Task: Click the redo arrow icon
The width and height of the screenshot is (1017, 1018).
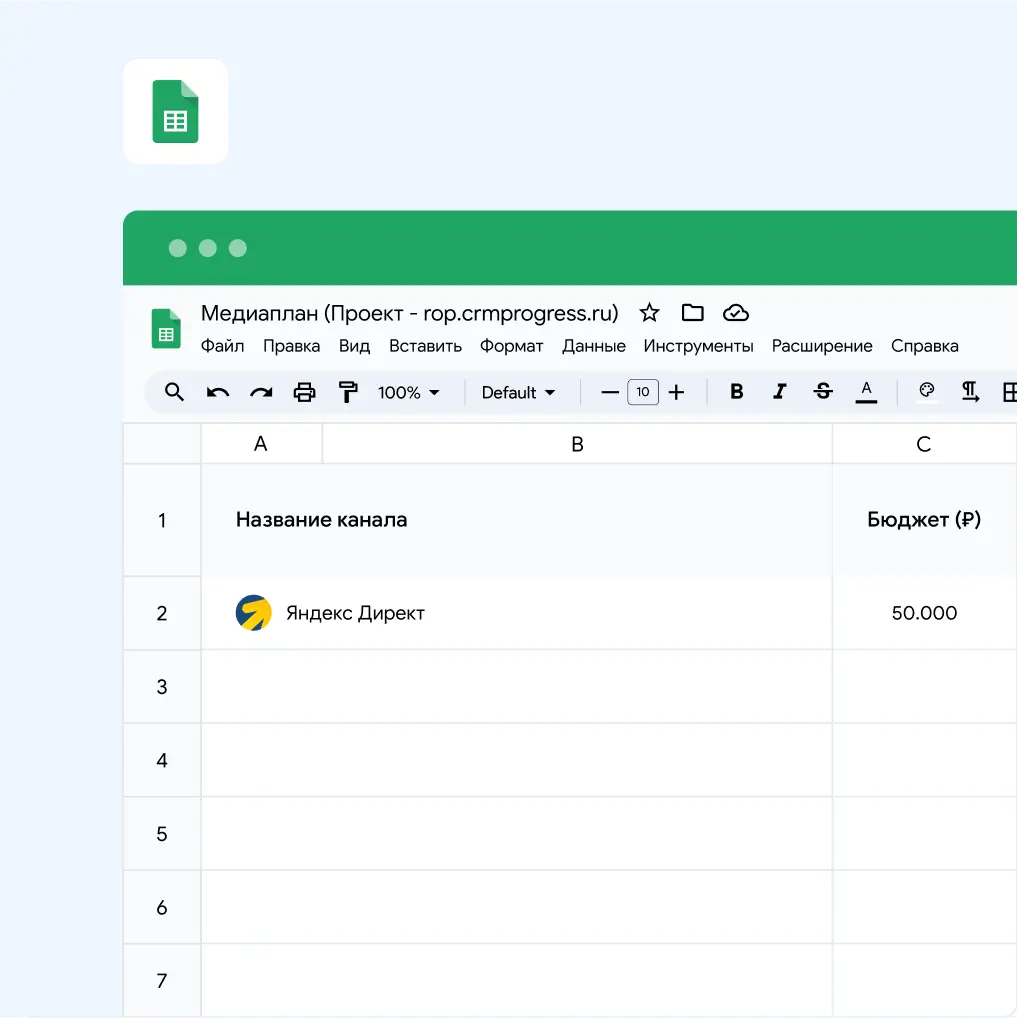Action: tap(261, 392)
